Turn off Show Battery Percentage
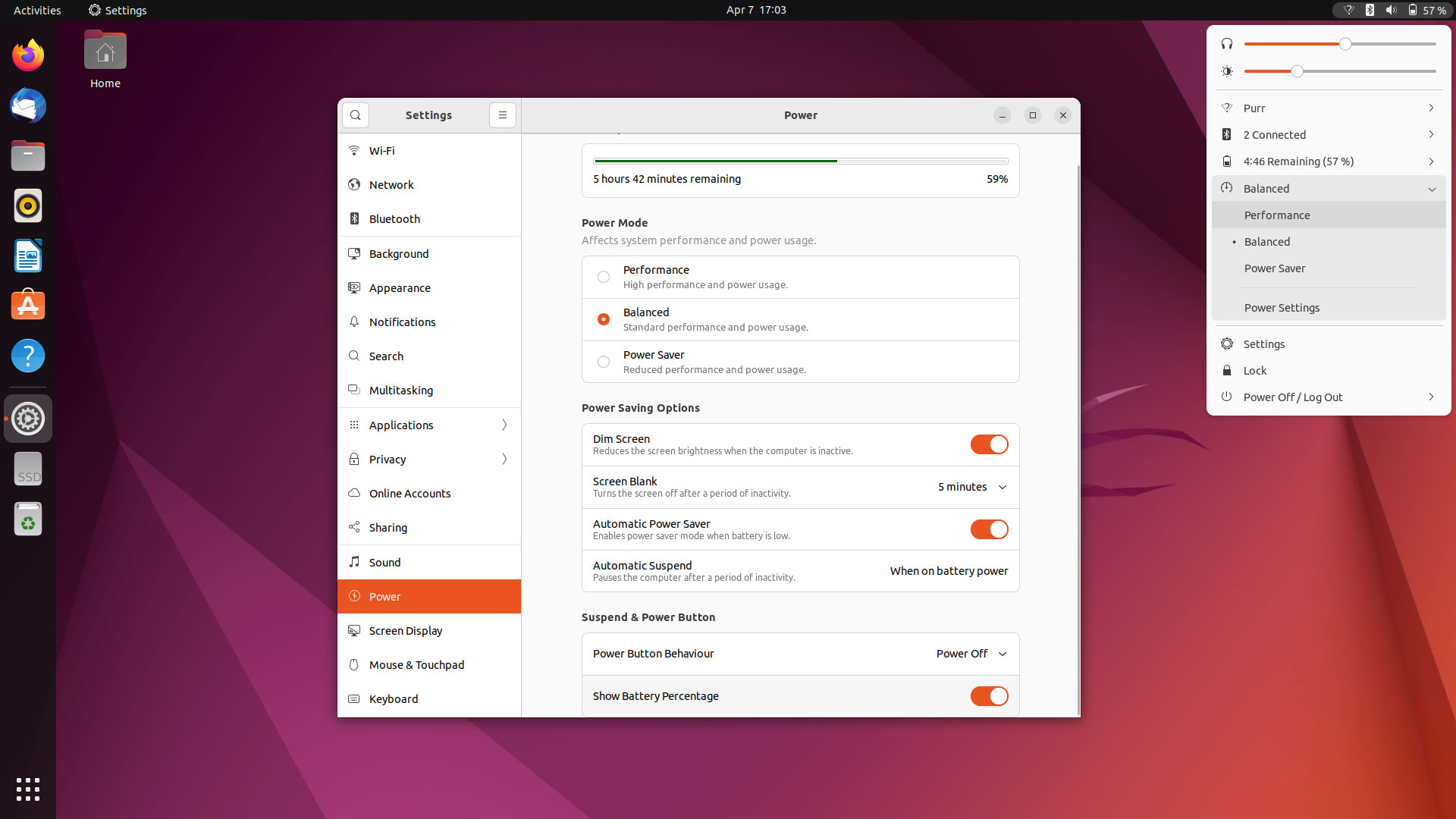This screenshot has height=819, width=1456. [989, 695]
